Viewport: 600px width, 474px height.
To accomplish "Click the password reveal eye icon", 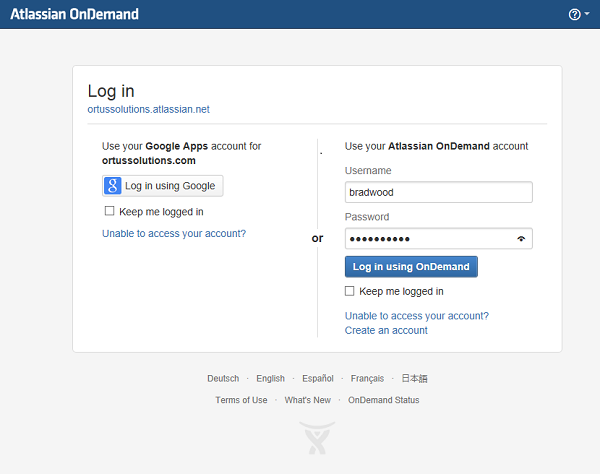I will [x=520, y=239].
